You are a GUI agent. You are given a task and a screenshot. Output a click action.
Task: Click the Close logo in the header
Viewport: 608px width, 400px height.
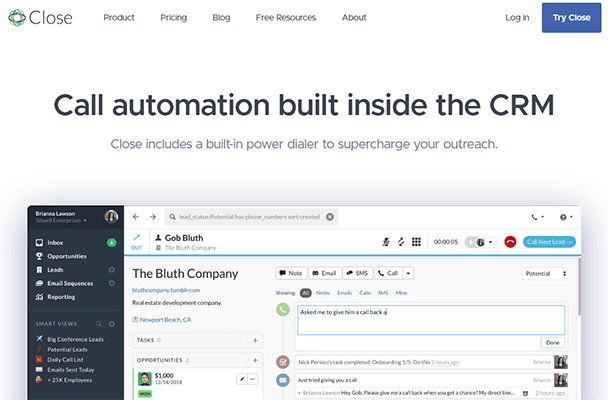[x=40, y=17]
